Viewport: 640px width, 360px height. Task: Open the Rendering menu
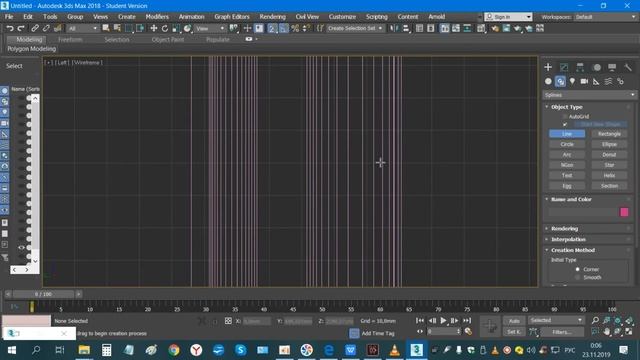tap(272, 17)
